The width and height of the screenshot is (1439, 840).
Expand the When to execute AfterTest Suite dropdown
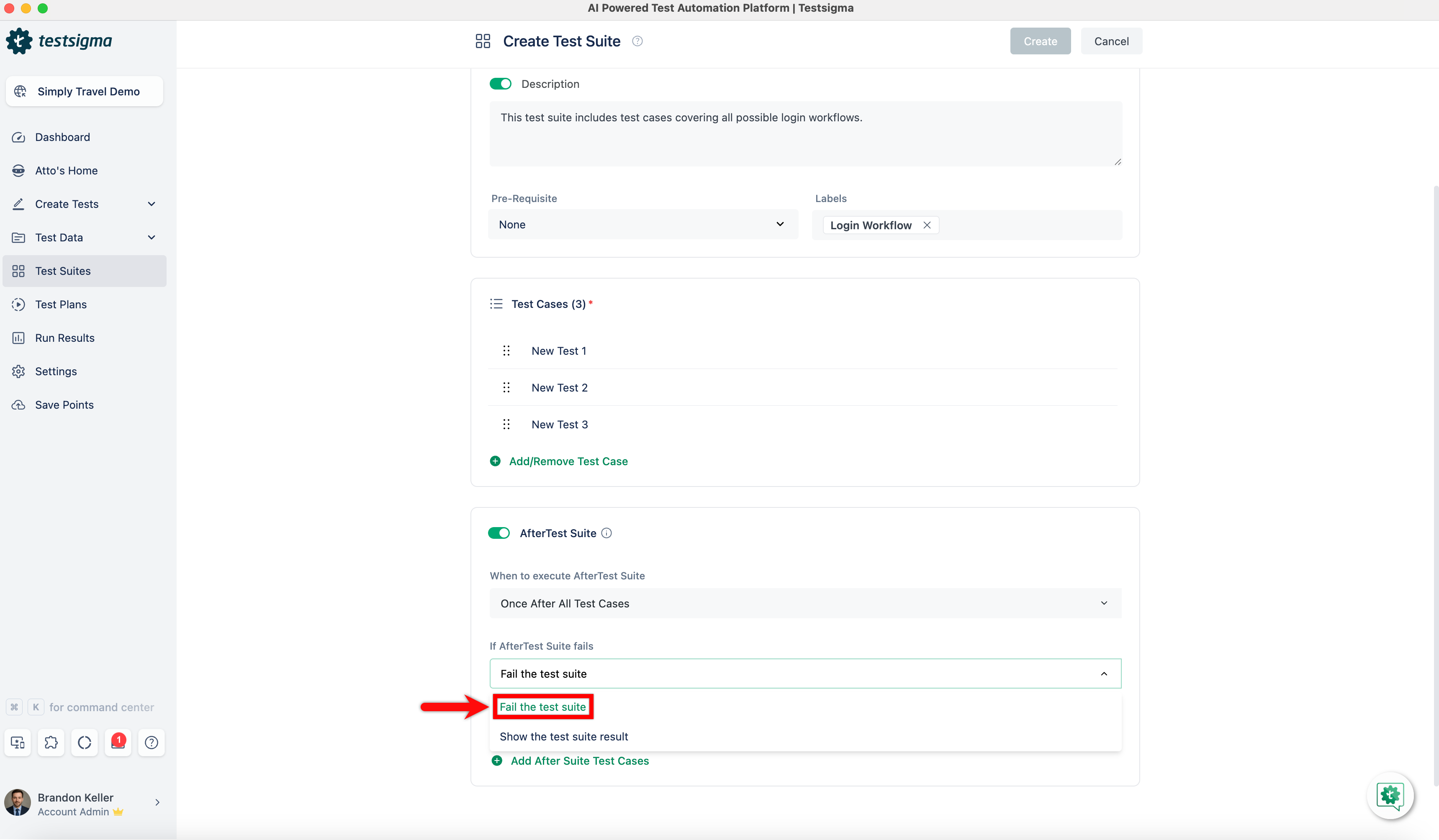(805, 603)
